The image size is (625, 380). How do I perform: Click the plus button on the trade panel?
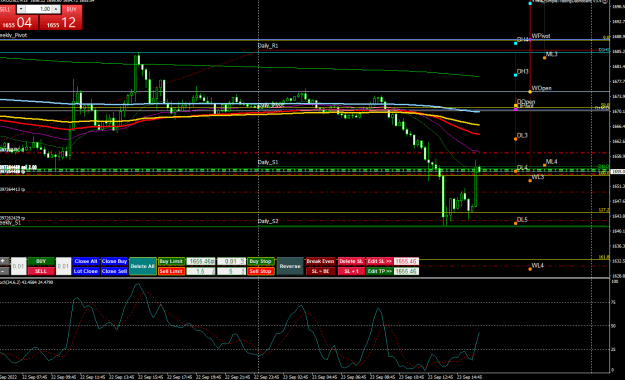[4, 262]
